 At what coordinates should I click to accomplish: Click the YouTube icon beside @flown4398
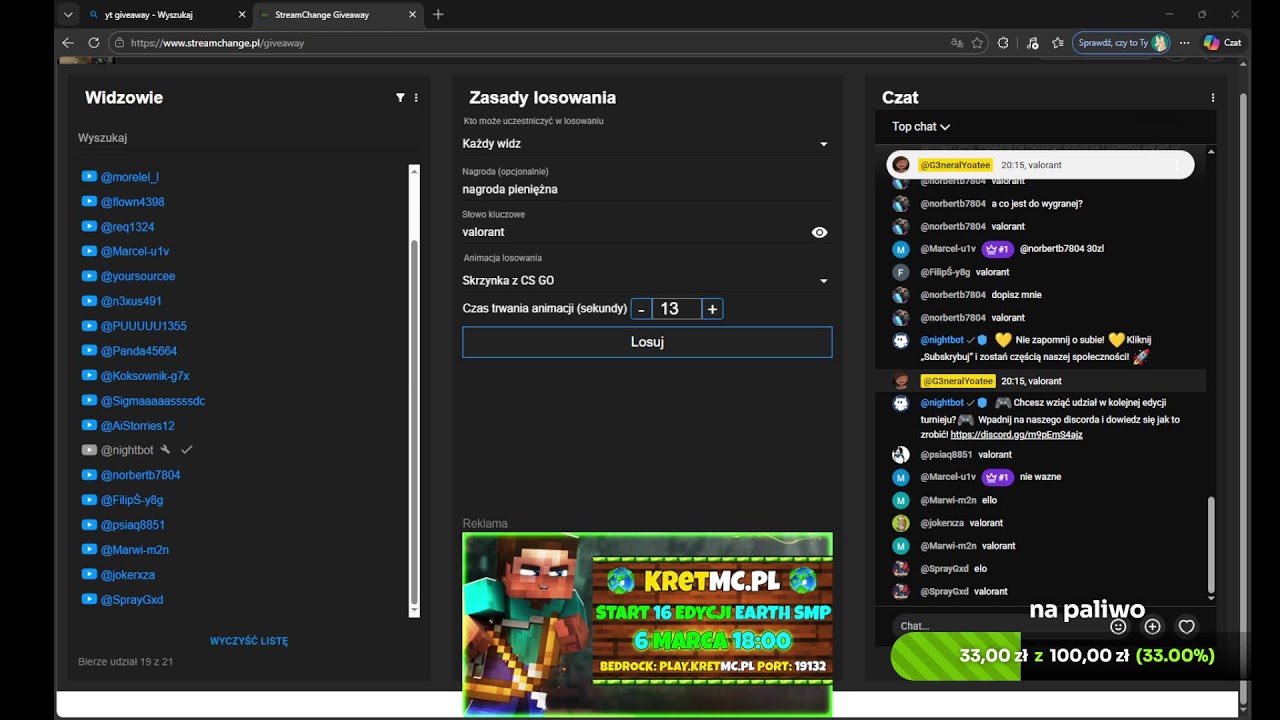pos(89,202)
